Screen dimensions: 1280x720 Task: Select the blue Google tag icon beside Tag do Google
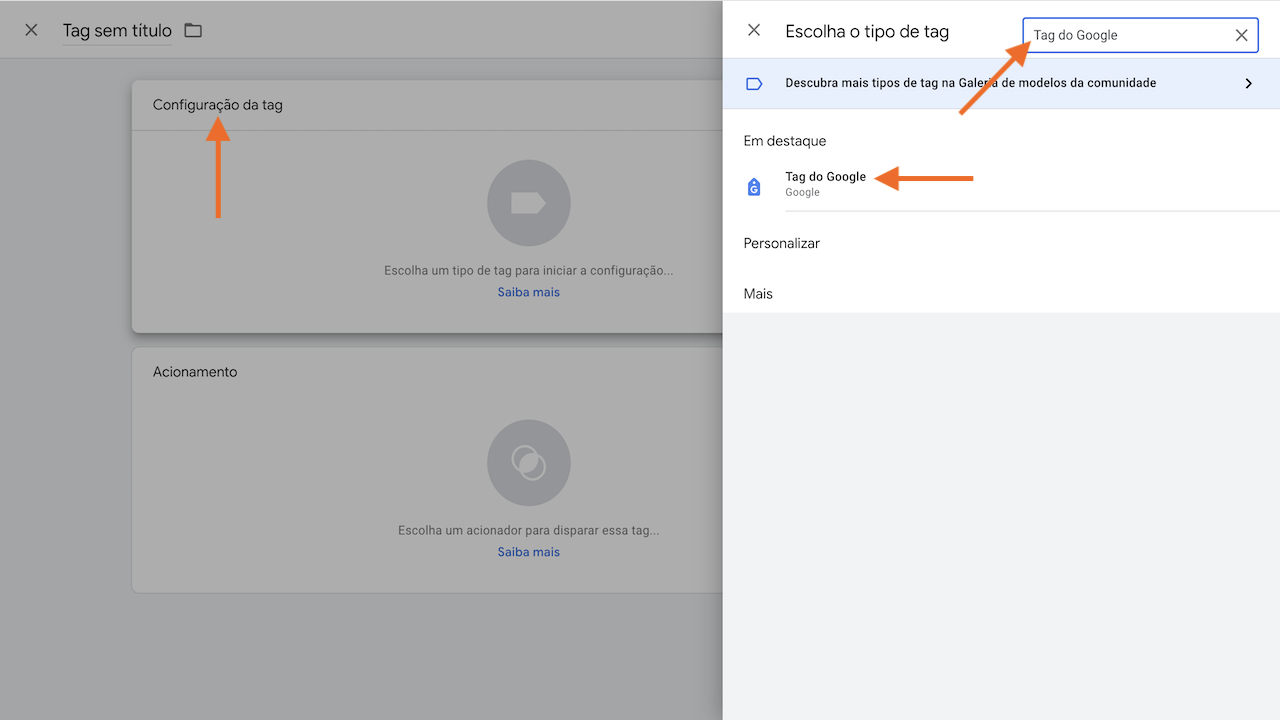click(x=753, y=186)
